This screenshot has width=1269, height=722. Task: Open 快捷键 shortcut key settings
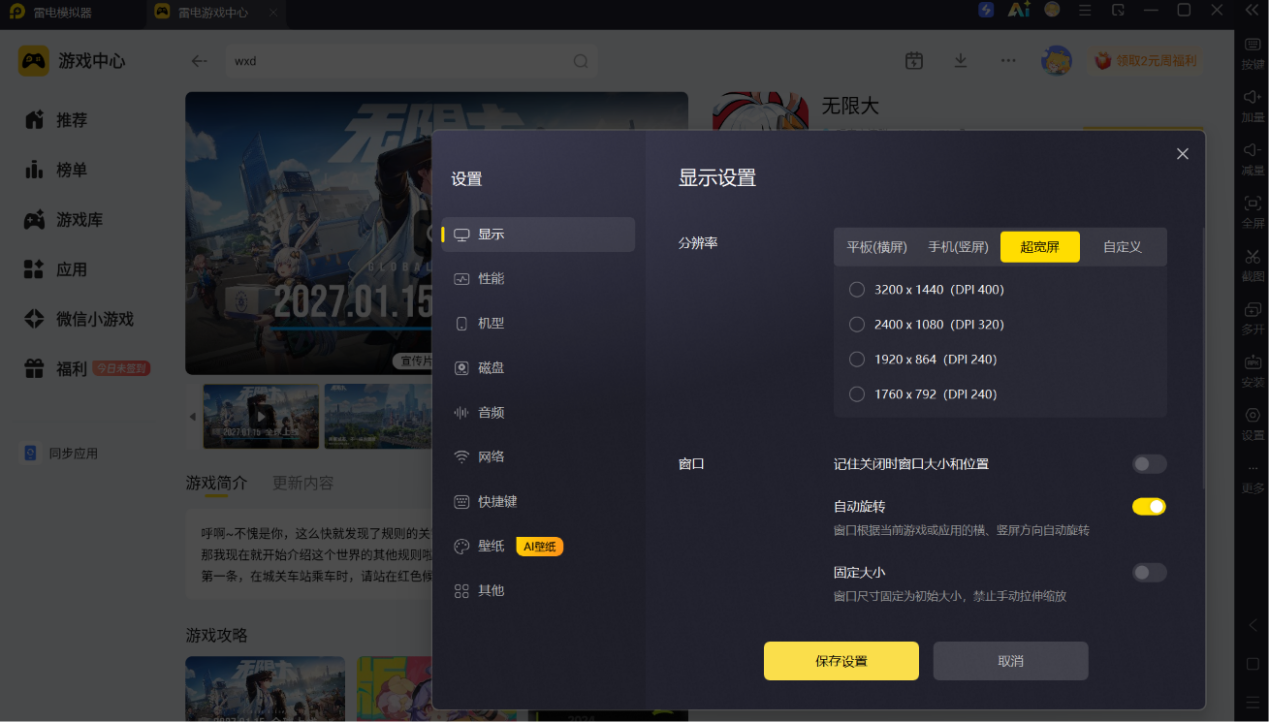(538, 501)
